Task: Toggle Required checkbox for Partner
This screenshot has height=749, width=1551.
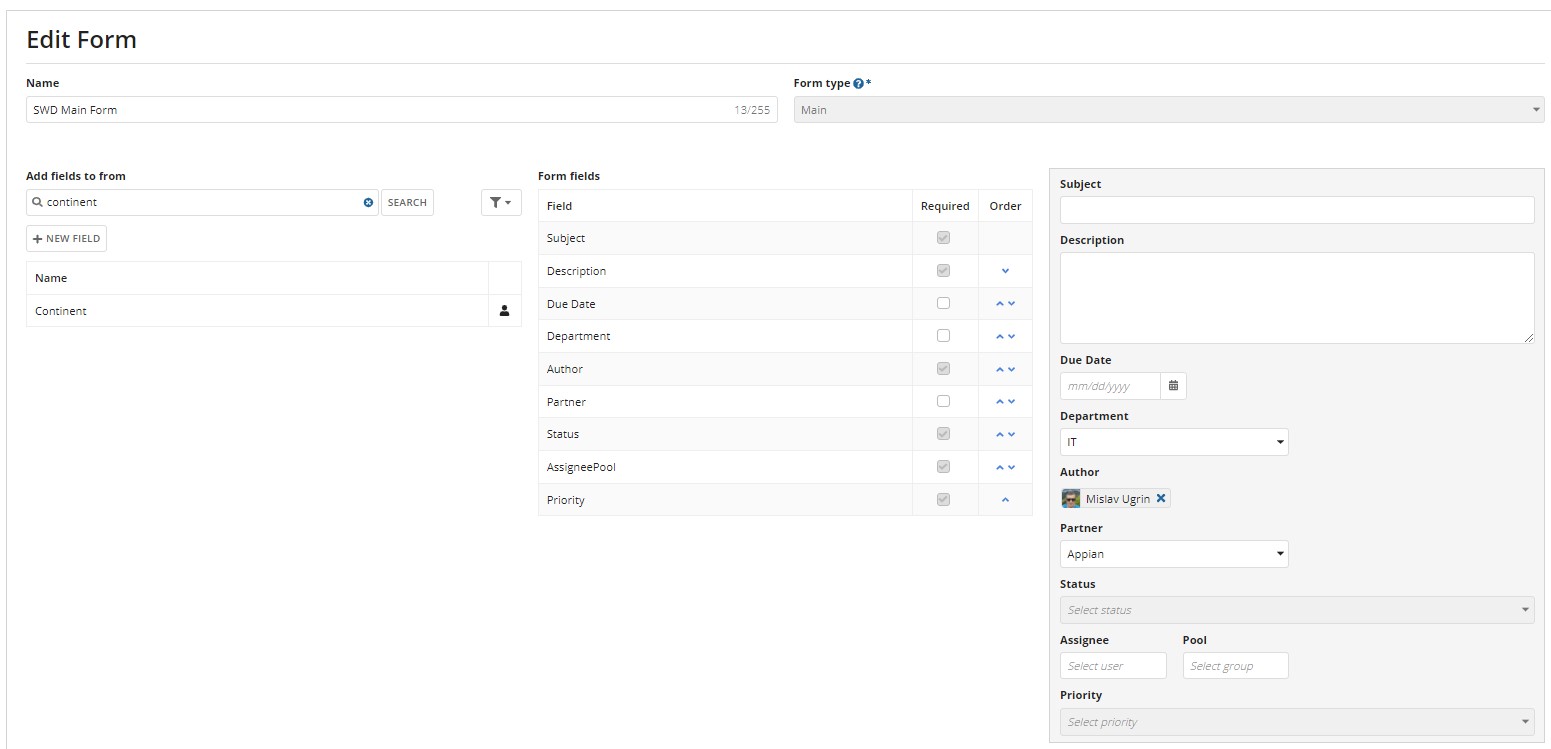Action: click(943, 401)
